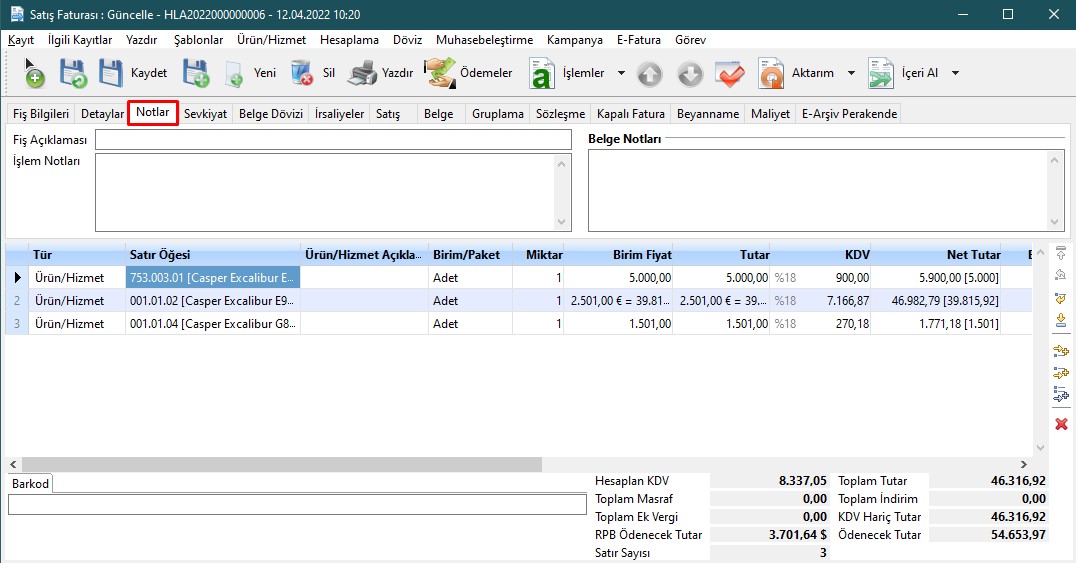This screenshot has height=563, width=1076.
Task: Click the İçeri Al import icon
Action: point(880,73)
